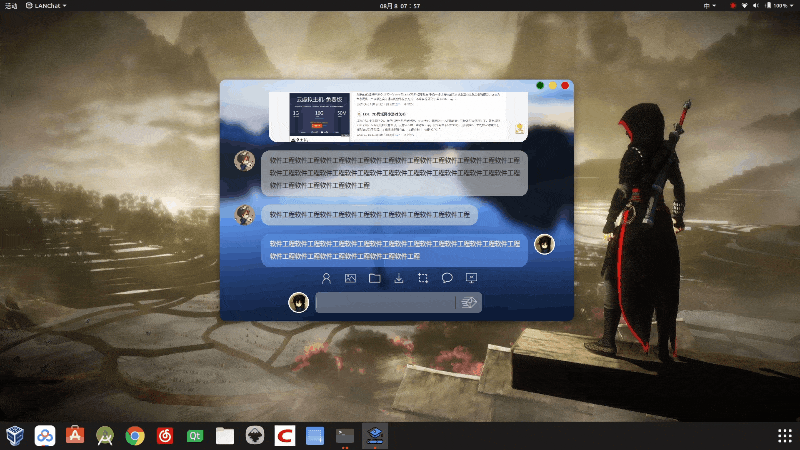Open Qt Creator from the dock
This screenshot has height=450, width=800.
pyautogui.click(x=195, y=436)
